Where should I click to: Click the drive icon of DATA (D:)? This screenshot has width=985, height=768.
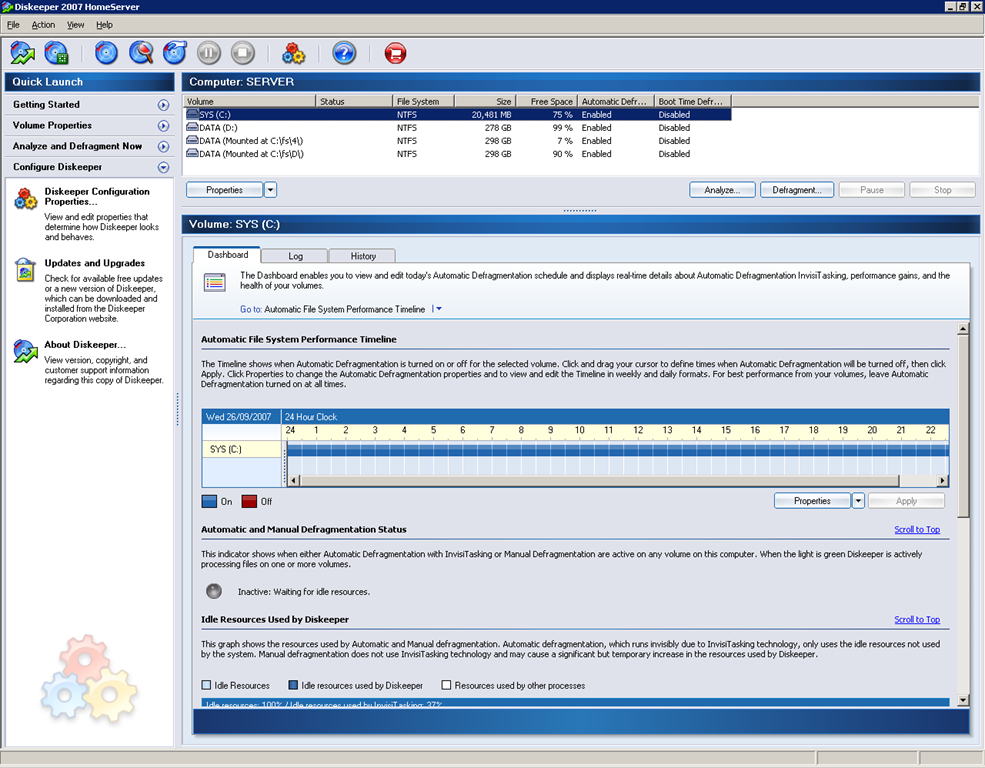coord(192,127)
